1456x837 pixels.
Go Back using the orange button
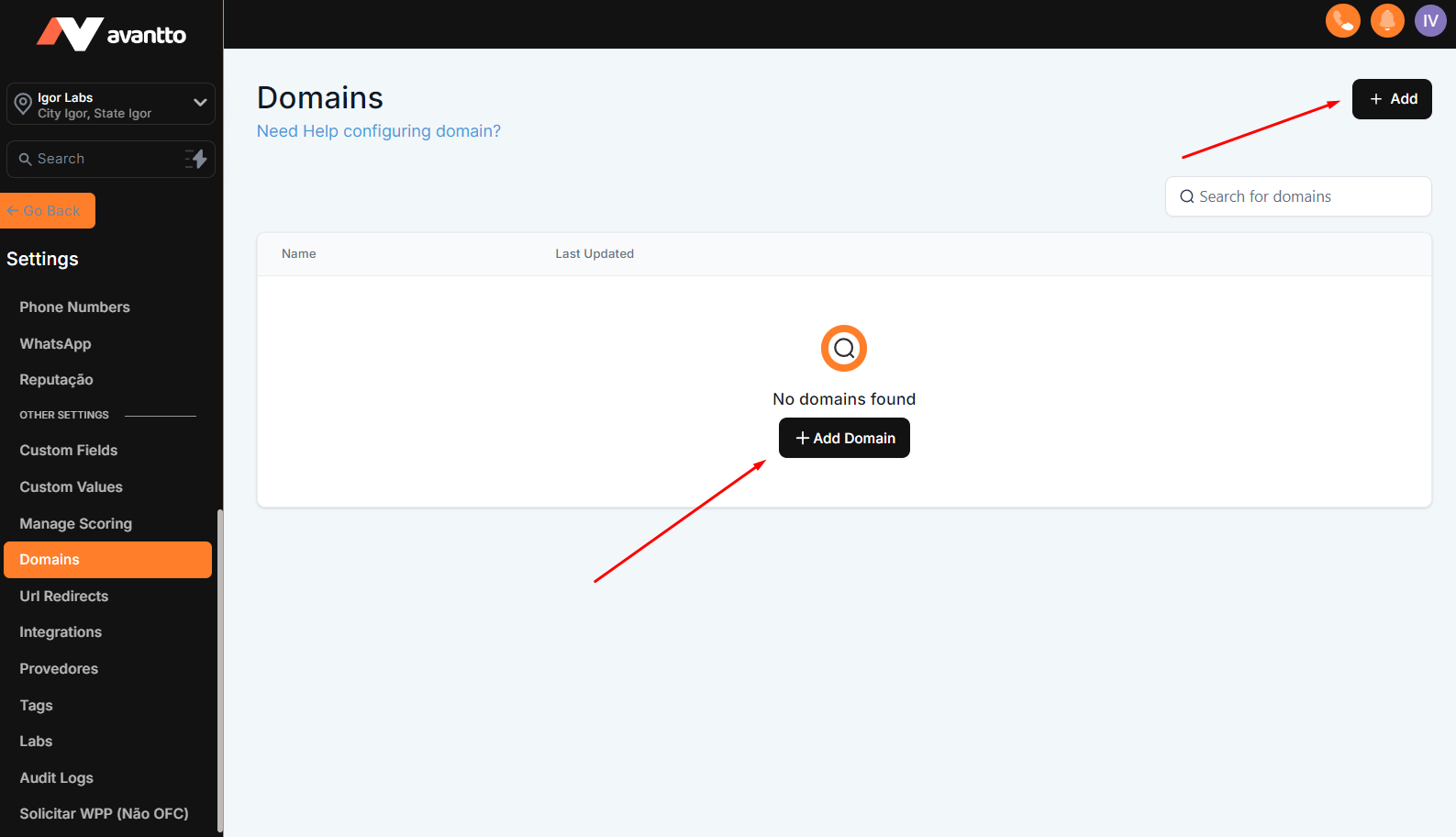click(x=48, y=211)
